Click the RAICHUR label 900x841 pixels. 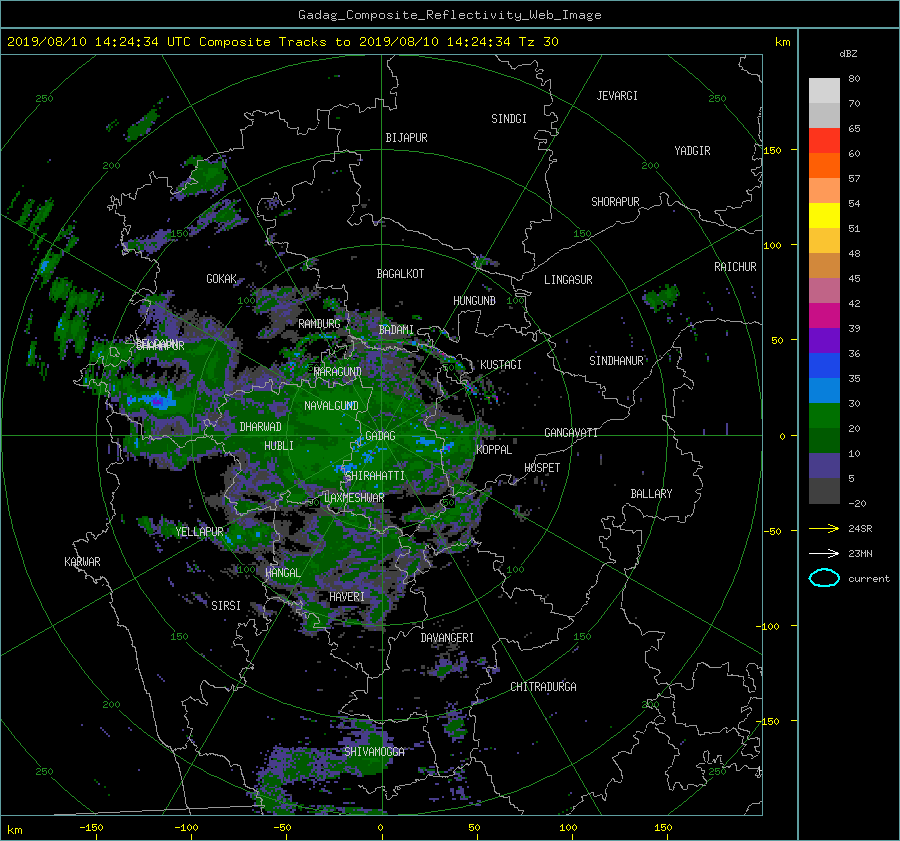click(735, 267)
